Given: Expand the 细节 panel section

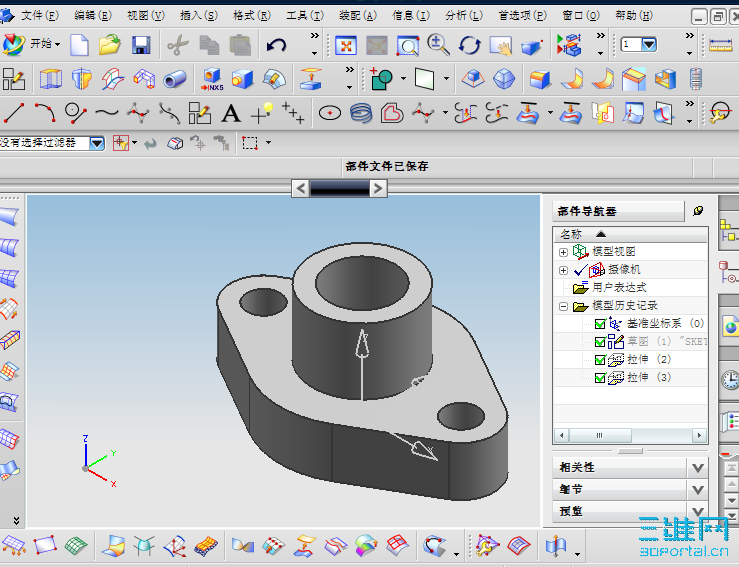Looking at the screenshot, I should [698, 490].
